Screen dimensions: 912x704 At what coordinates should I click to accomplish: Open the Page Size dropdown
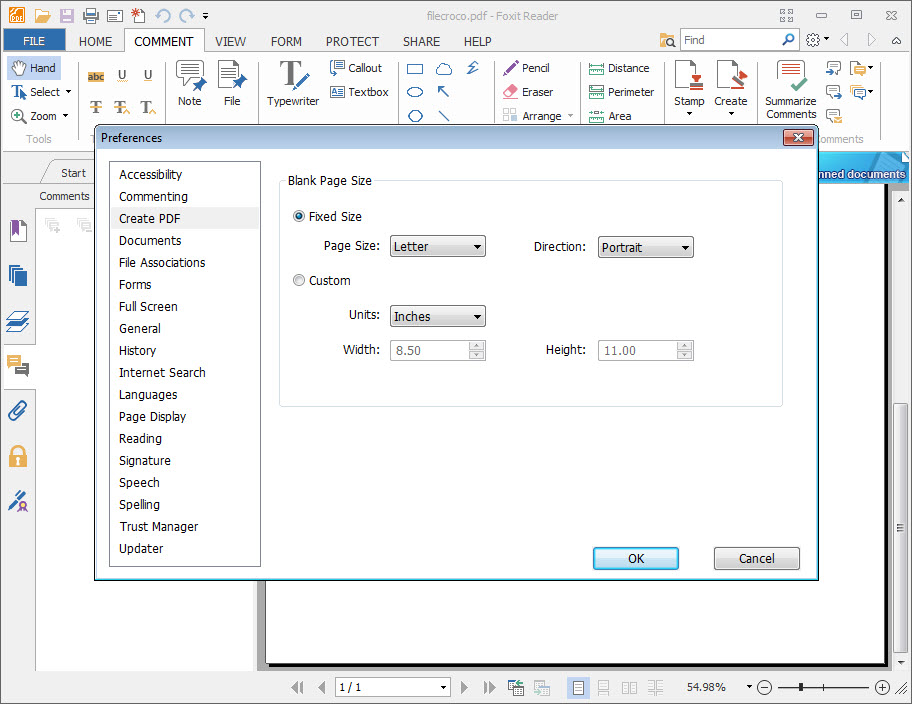(438, 247)
